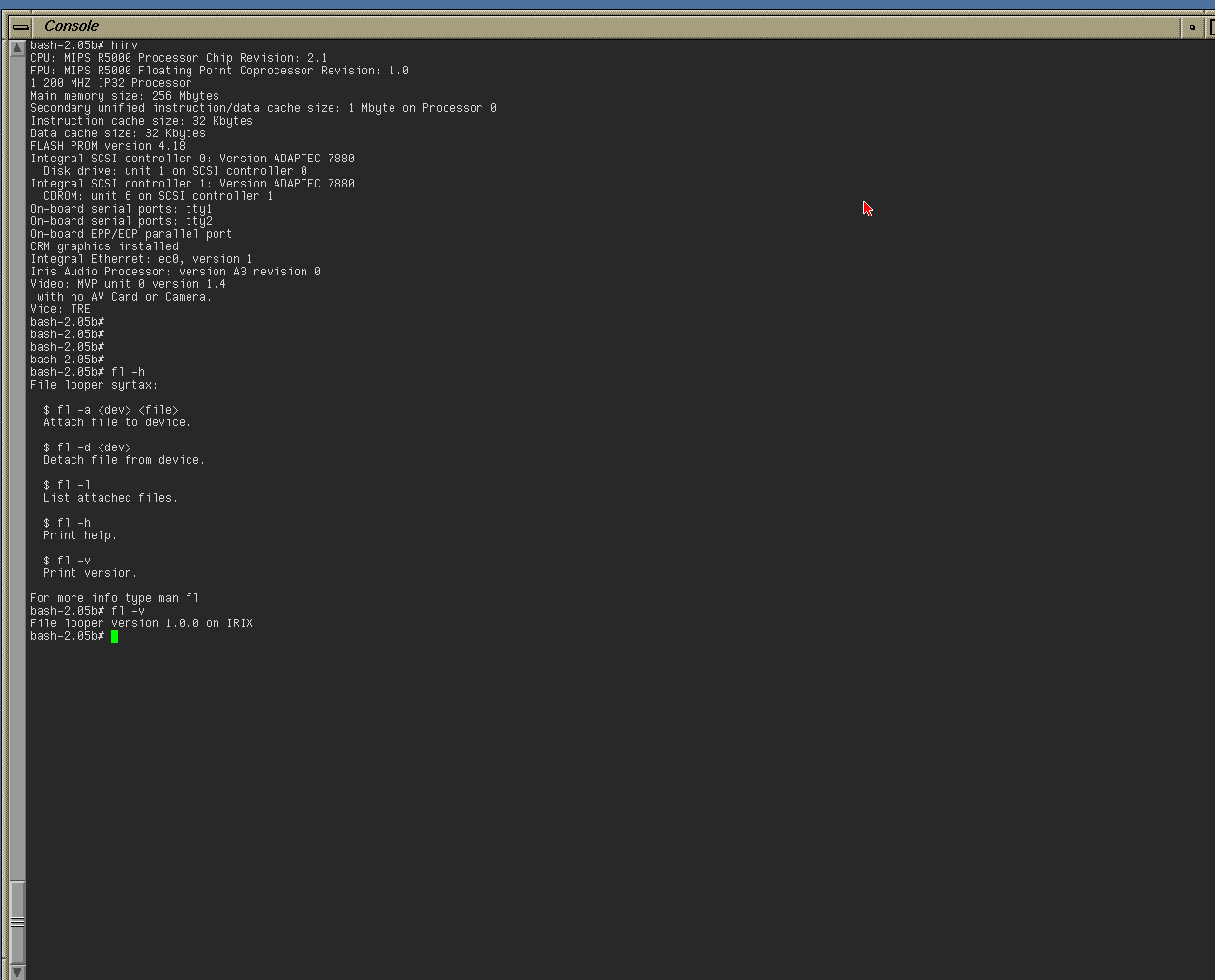Viewport: 1215px width, 980px height.
Task: Click the 'Vice: TRE' line
Action: coord(60,309)
